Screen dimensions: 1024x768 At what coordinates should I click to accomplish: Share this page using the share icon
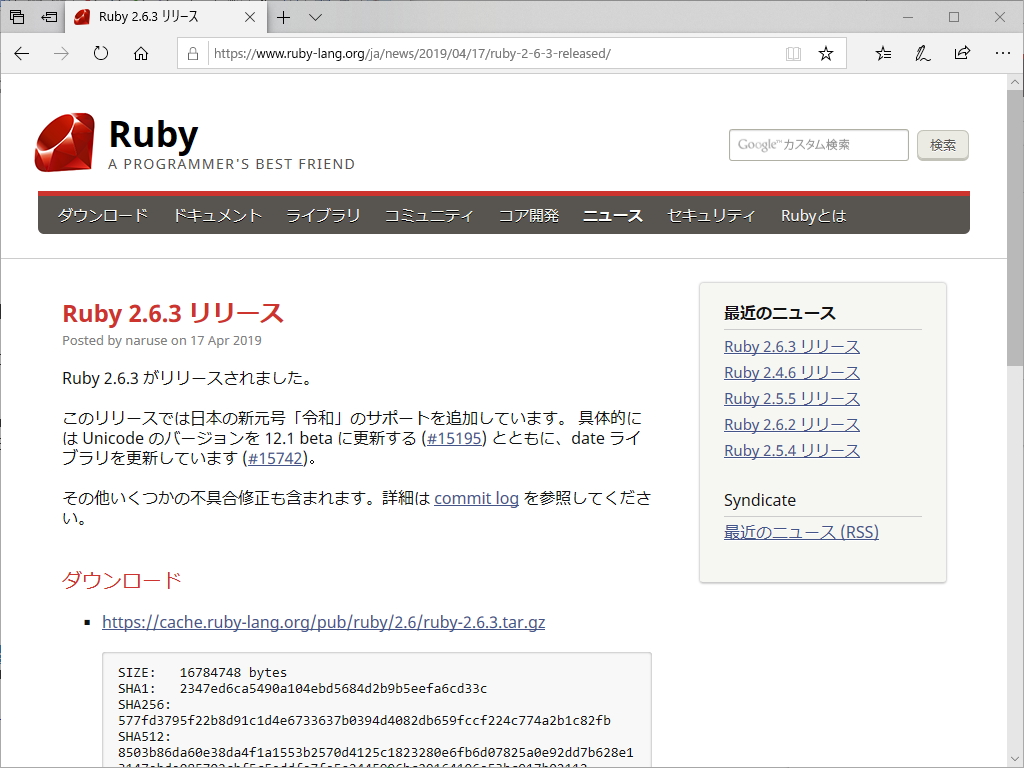coord(962,53)
